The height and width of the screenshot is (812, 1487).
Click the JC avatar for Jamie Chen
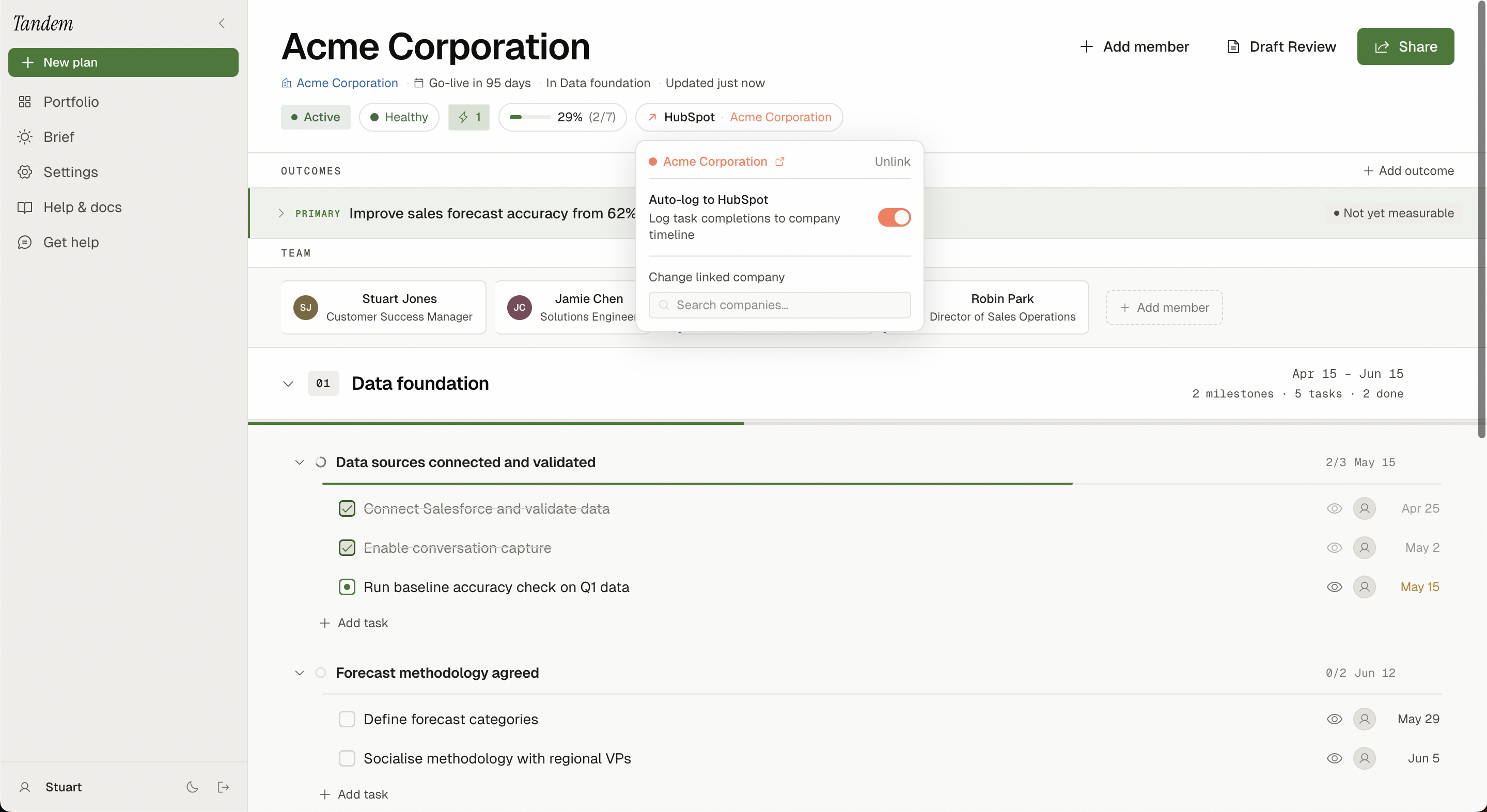(519, 308)
